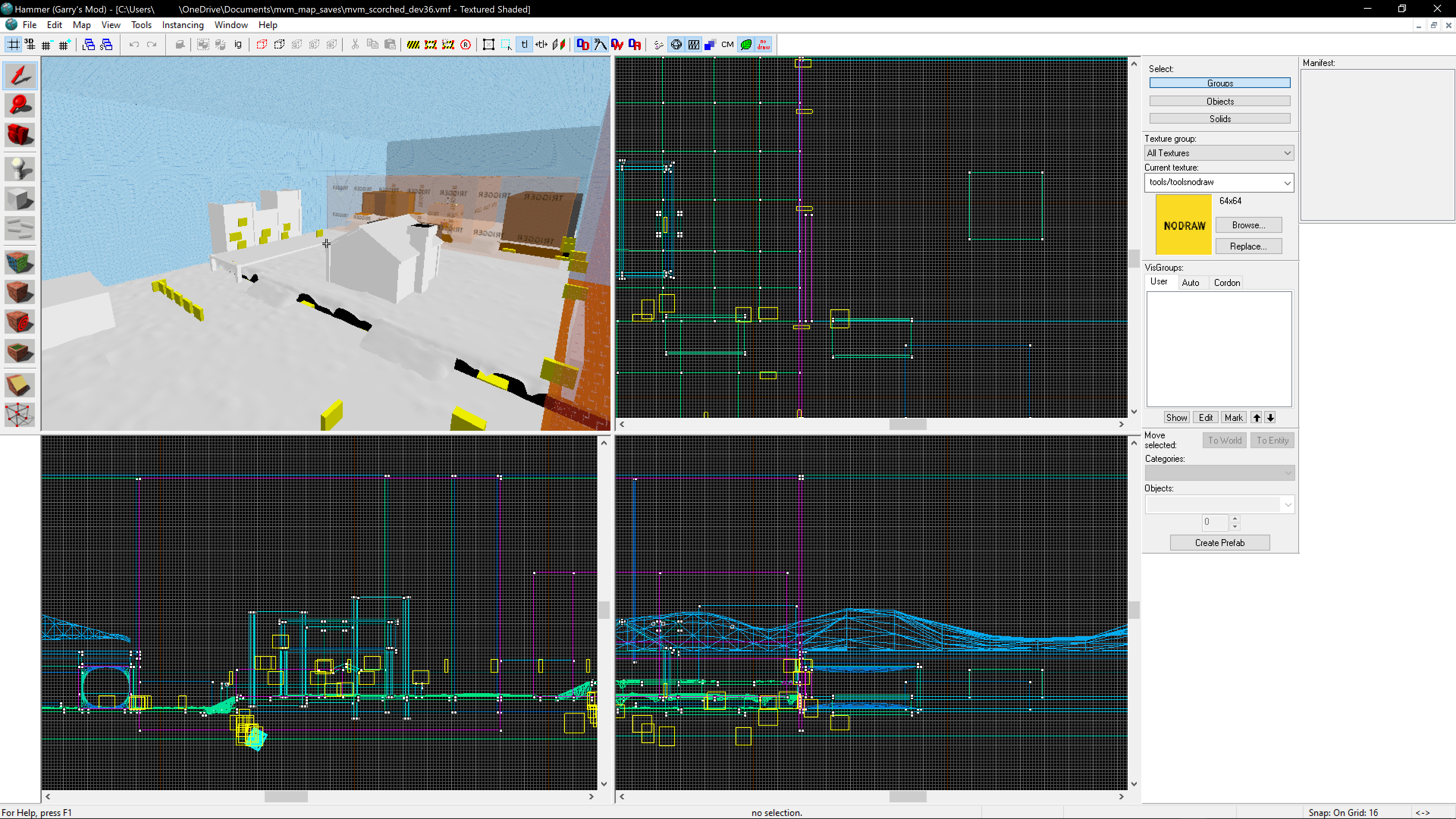Viewport: 1456px width, 819px height.
Task: Move VisGroup down with down arrow
Action: 1270,418
